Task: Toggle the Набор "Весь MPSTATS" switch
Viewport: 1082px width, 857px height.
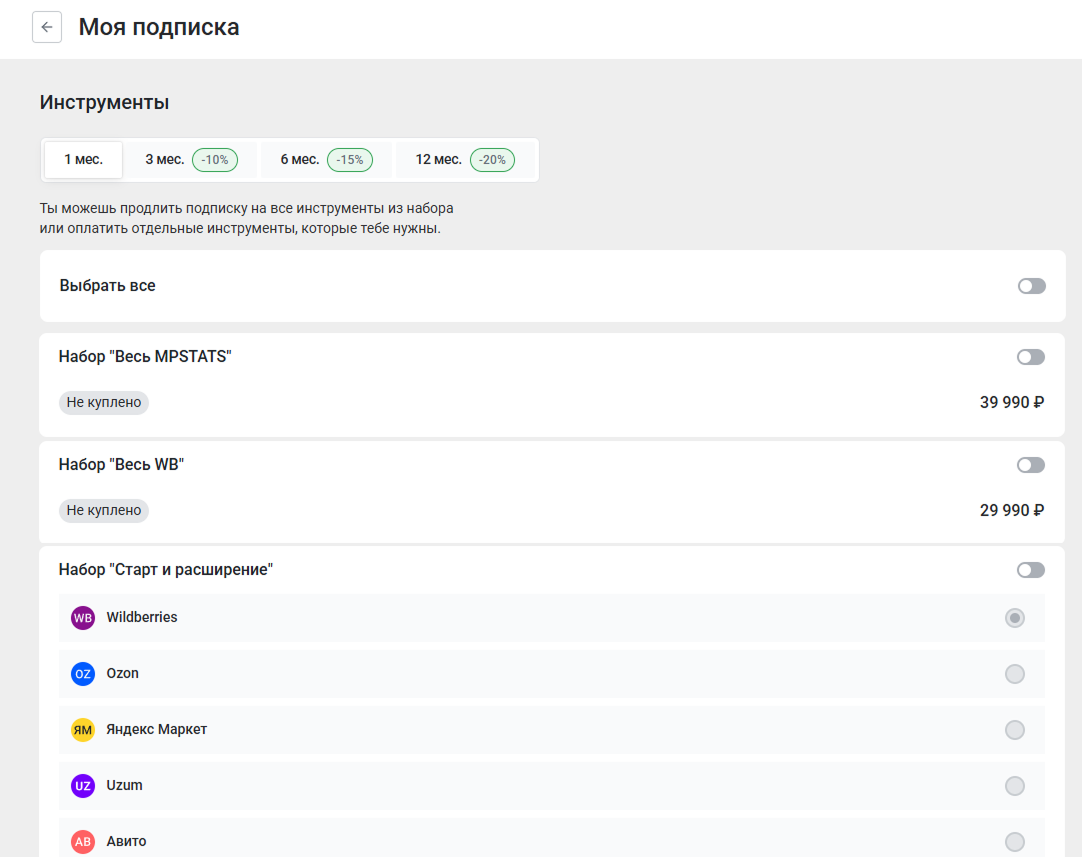Action: tap(1031, 357)
